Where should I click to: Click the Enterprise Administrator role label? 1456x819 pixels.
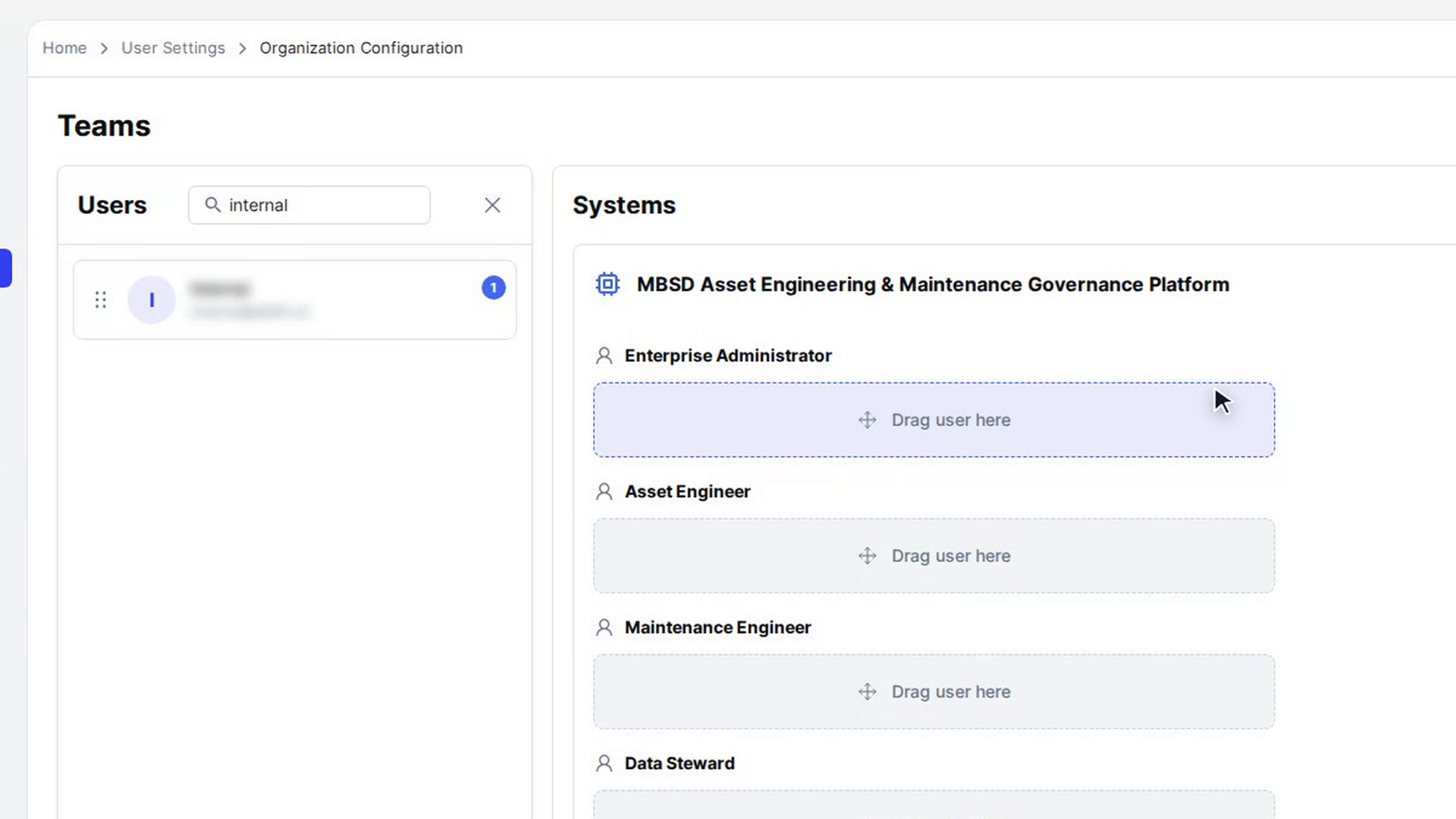coord(728,356)
